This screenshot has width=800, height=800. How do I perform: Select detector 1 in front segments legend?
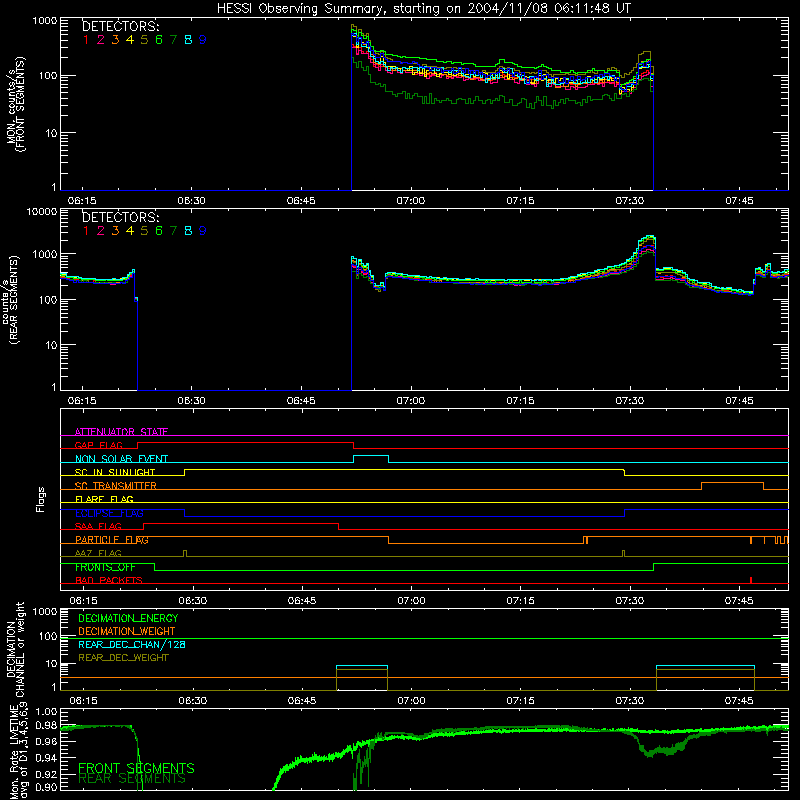coord(86,40)
